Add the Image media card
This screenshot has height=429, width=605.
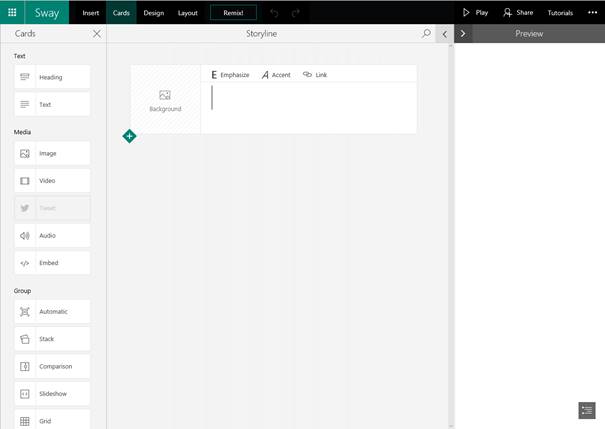point(52,153)
